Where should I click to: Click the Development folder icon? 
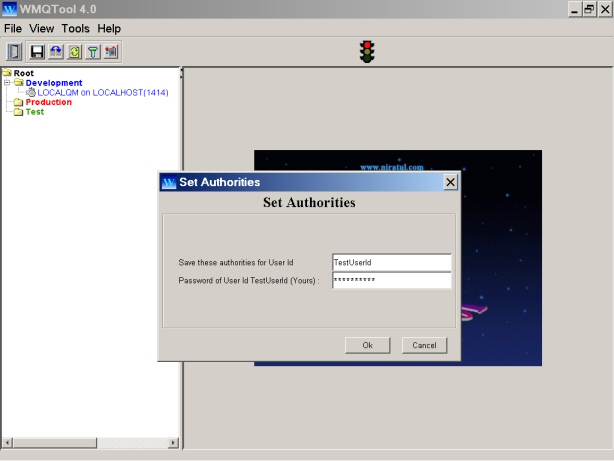(18, 82)
